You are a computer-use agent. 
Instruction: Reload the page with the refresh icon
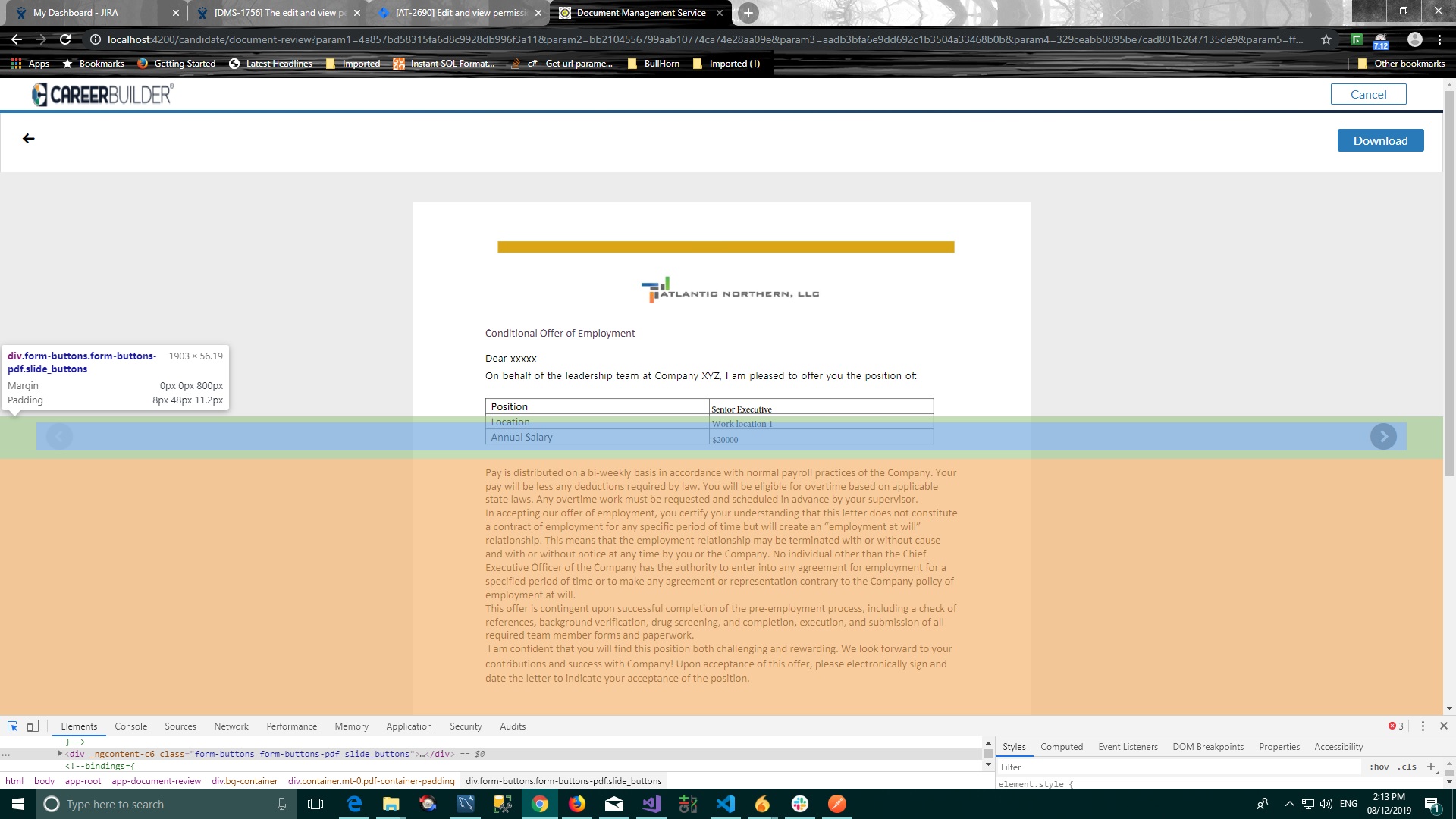tap(65, 39)
